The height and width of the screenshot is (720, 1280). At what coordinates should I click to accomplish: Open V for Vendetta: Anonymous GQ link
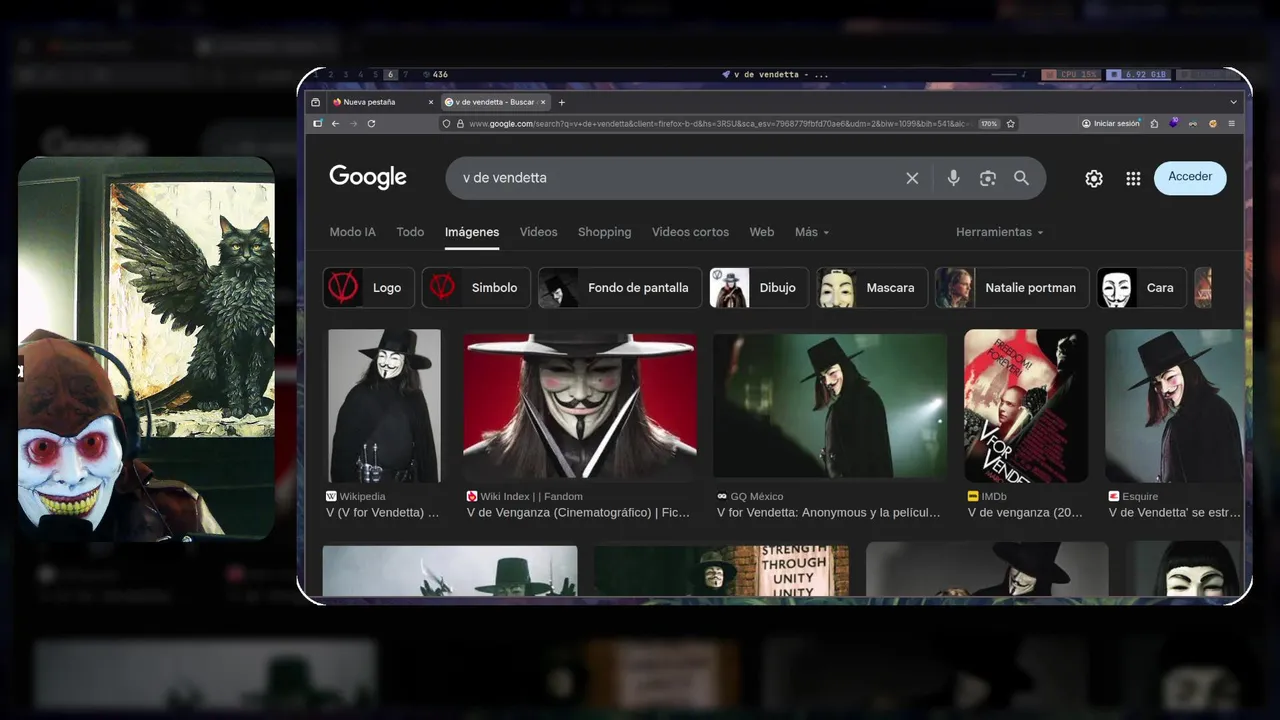[829, 512]
